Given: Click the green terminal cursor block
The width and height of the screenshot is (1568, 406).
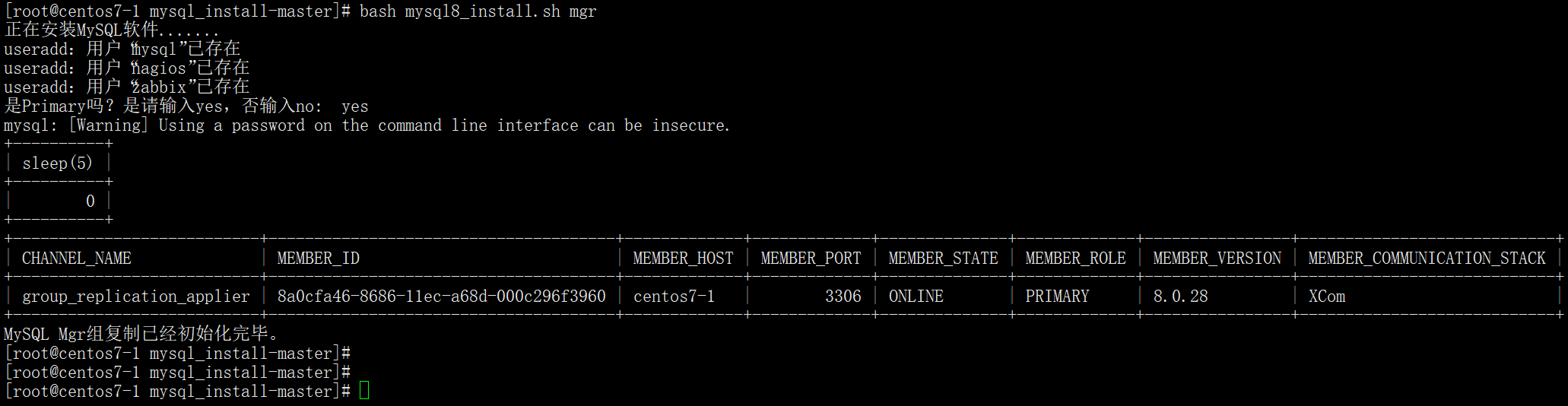Looking at the screenshot, I should click(x=364, y=391).
